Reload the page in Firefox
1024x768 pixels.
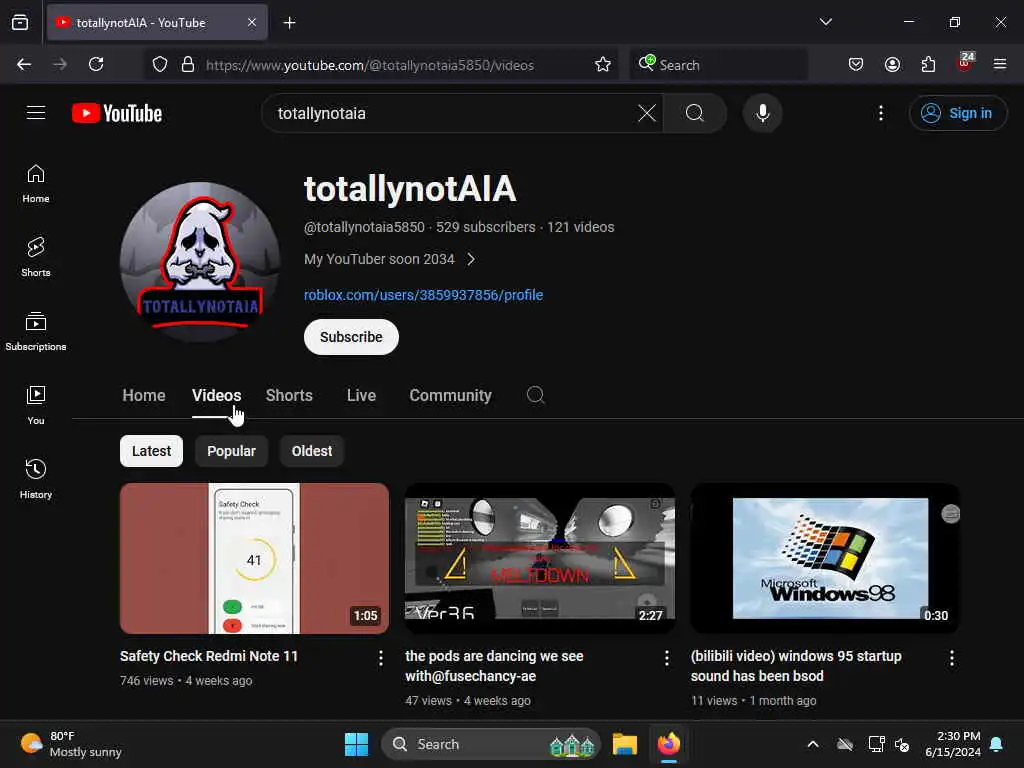(x=96, y=64)
